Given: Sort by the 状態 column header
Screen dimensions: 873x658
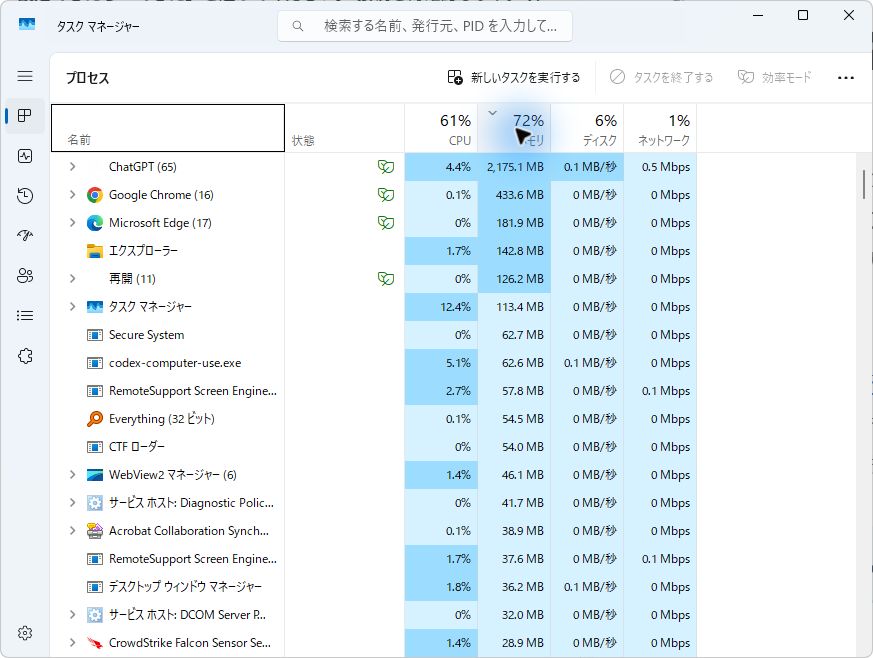Looking at the screenshot, I should [345, 128].
